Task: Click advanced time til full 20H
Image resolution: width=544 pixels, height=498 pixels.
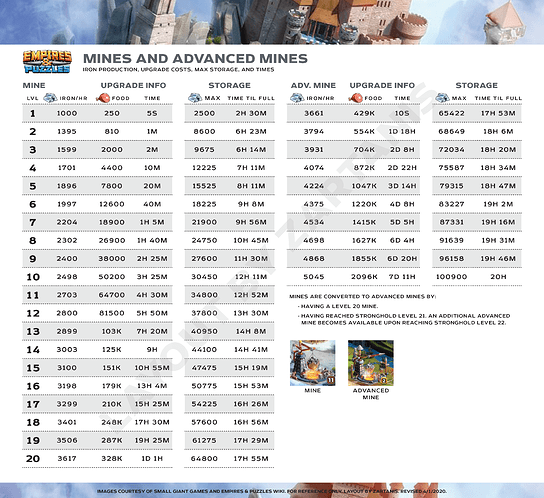Action: 498,277
